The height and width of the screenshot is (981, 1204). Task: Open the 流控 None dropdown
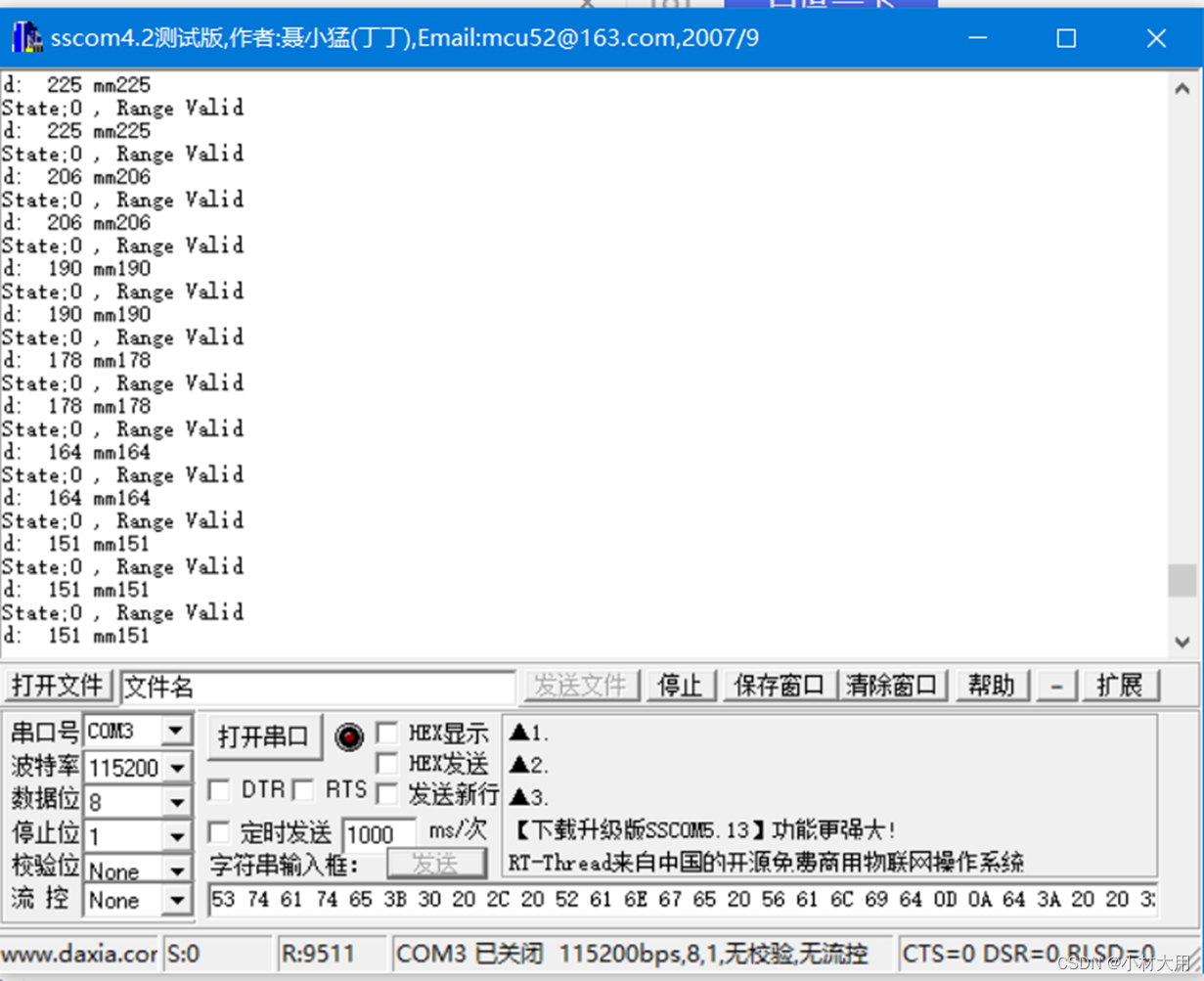pos(177,900)
